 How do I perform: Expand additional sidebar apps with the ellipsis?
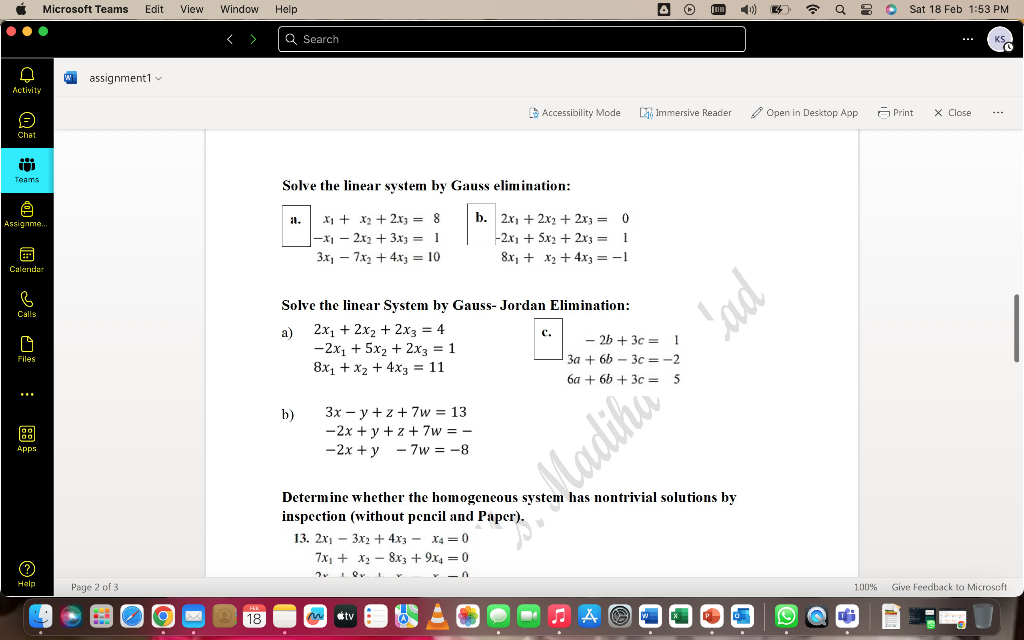click(x=27, y=393)
